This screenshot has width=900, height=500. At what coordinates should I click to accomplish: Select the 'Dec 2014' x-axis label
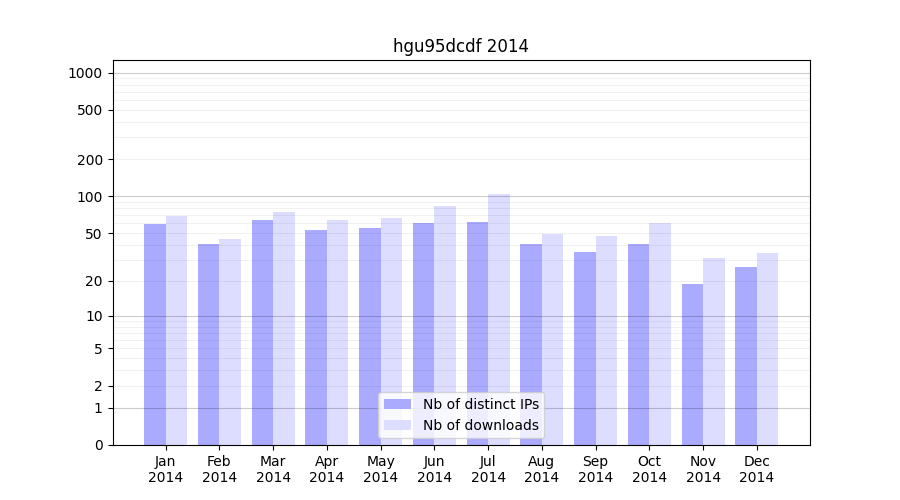757,469
